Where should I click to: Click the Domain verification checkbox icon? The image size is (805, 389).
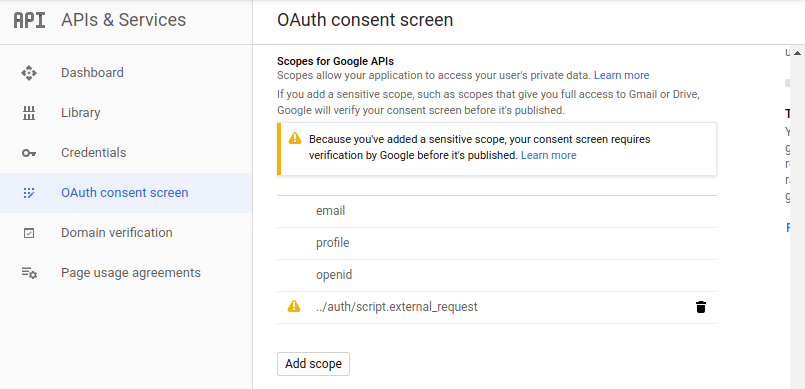29,233
